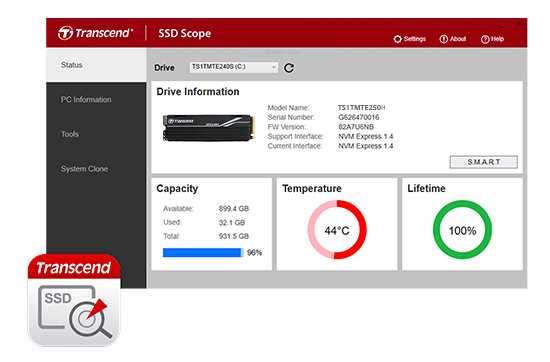550x362 pixels.
Task: Click the Lifetime heading
Action: 426,188
